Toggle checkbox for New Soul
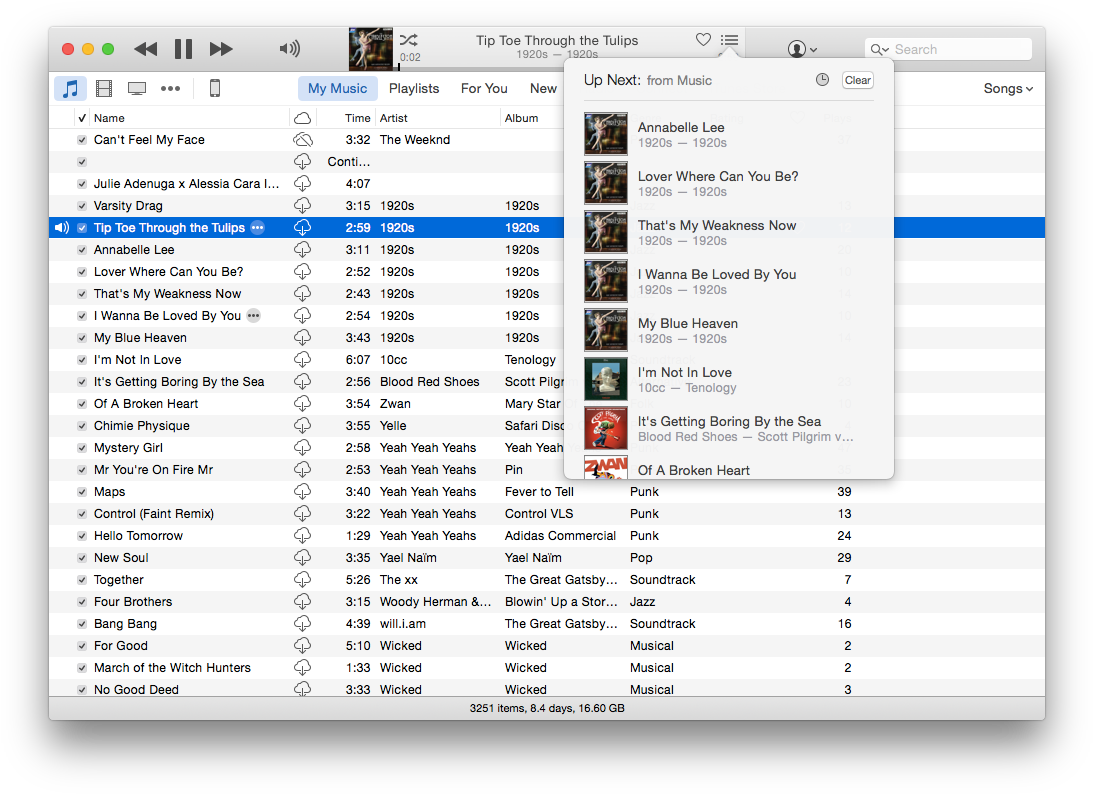 [82, 558]
